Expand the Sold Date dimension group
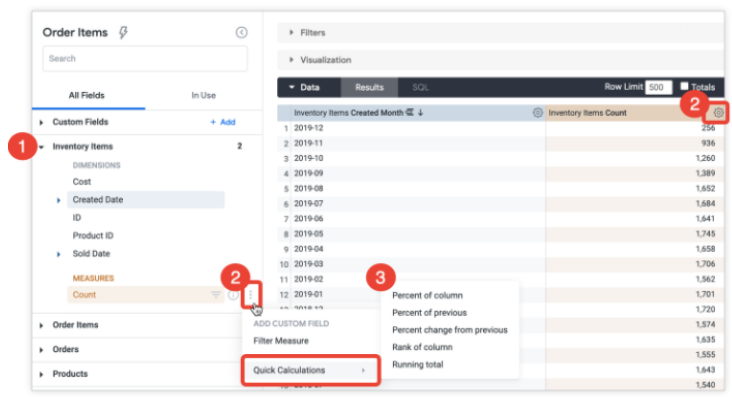The height and width of the screenshot is (397, 732). click(58, 255)
